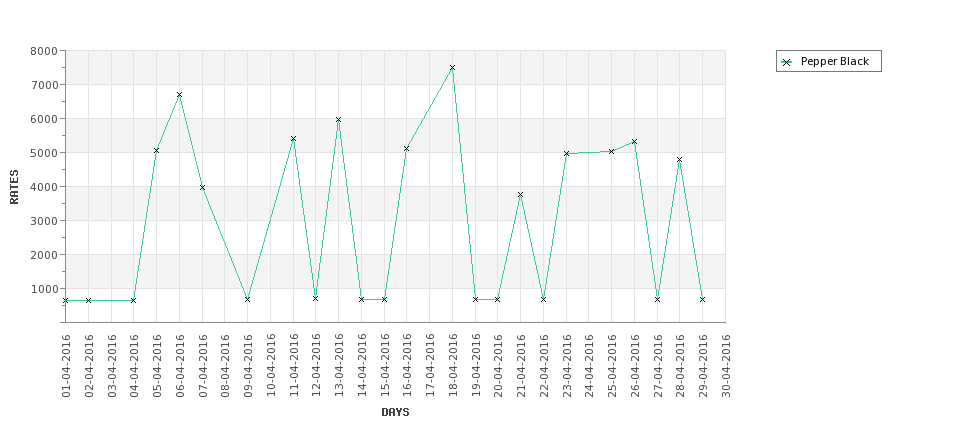Click the 26-04-2016 date label on x-axis
This screenshot has height=429, width=975.
pos(635,366)
